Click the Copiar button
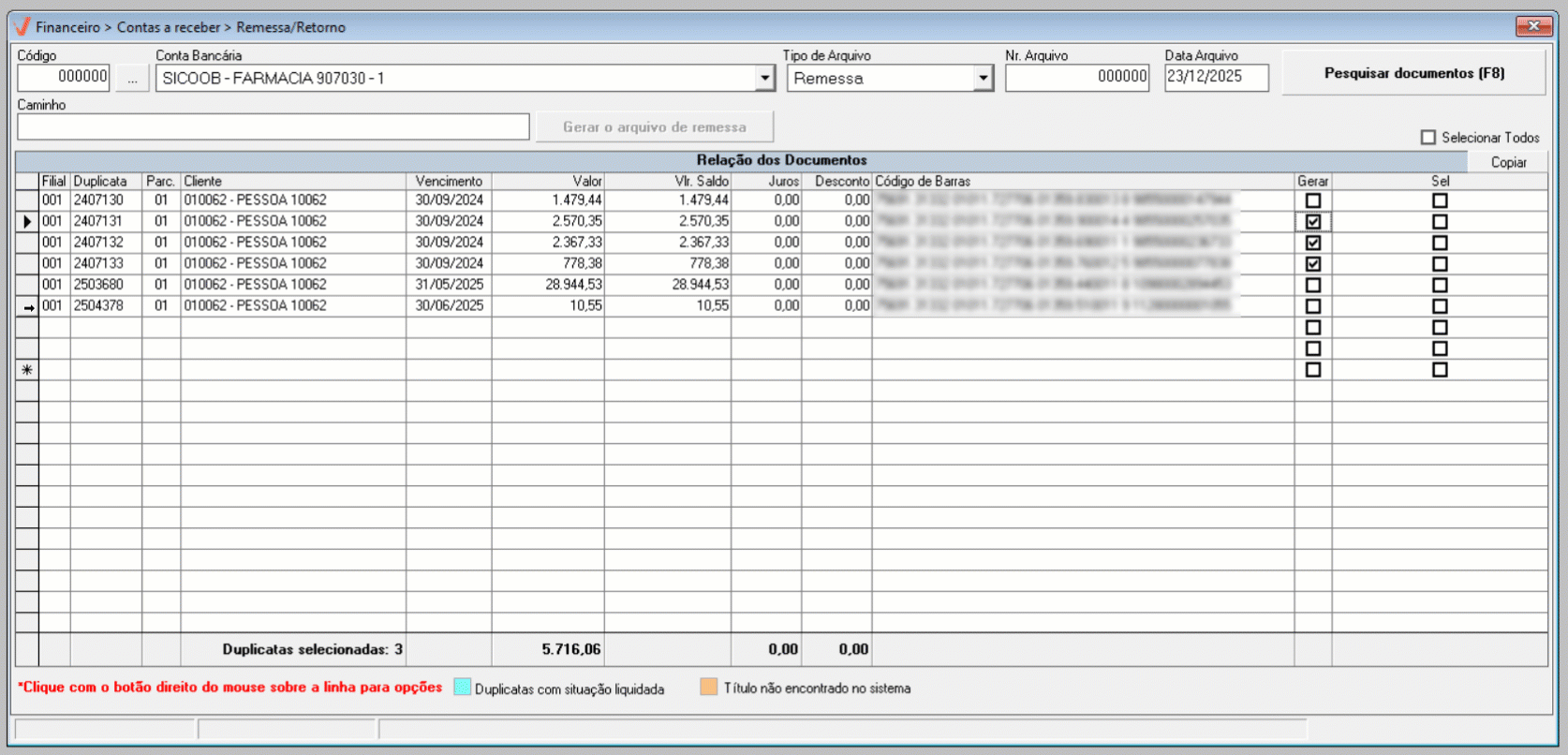The image size is (1568, 755). coord(1508,162)
